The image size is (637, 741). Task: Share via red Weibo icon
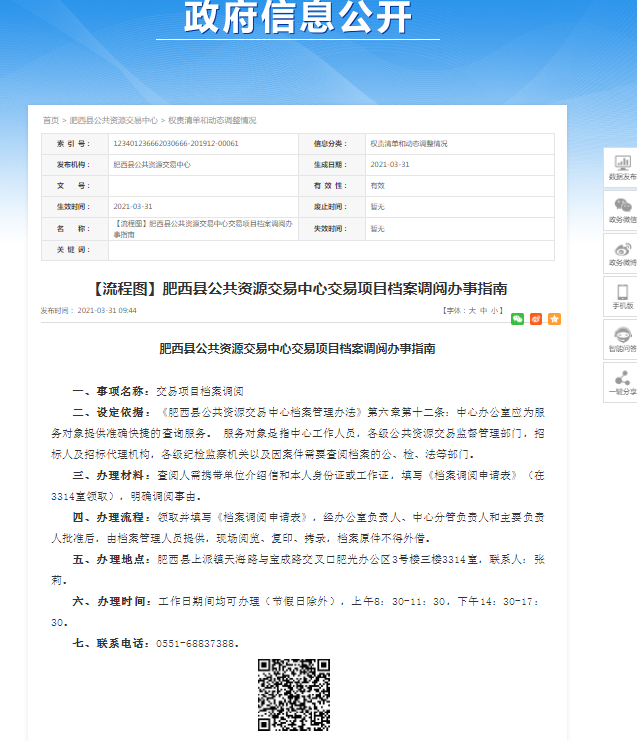(x=536, y=319)
